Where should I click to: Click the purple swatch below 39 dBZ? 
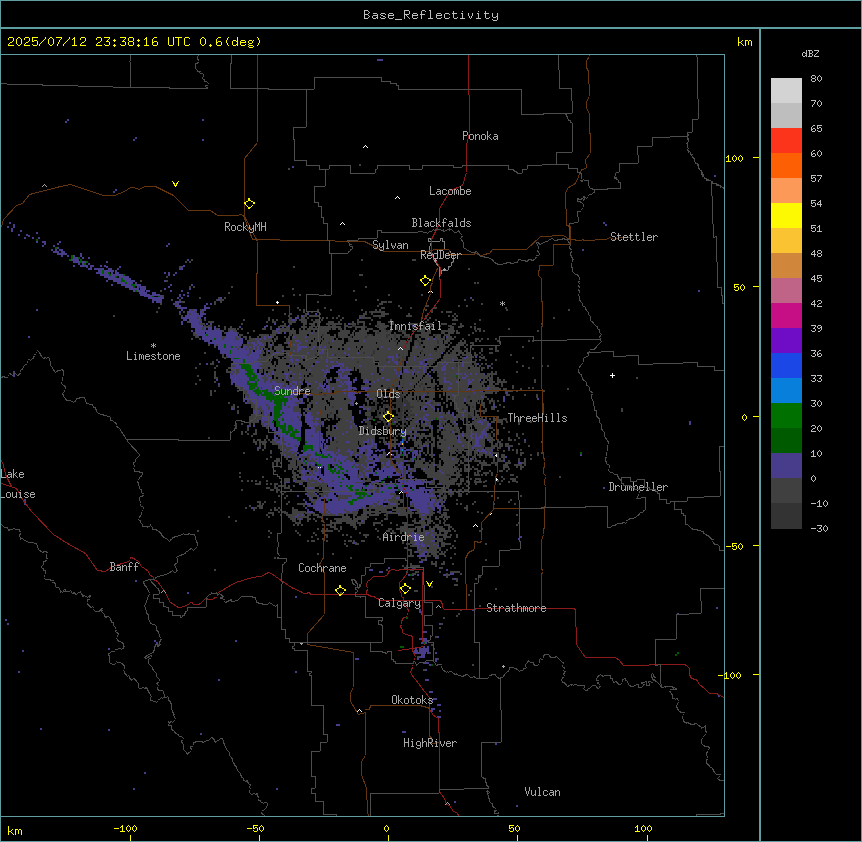point(786,341)
